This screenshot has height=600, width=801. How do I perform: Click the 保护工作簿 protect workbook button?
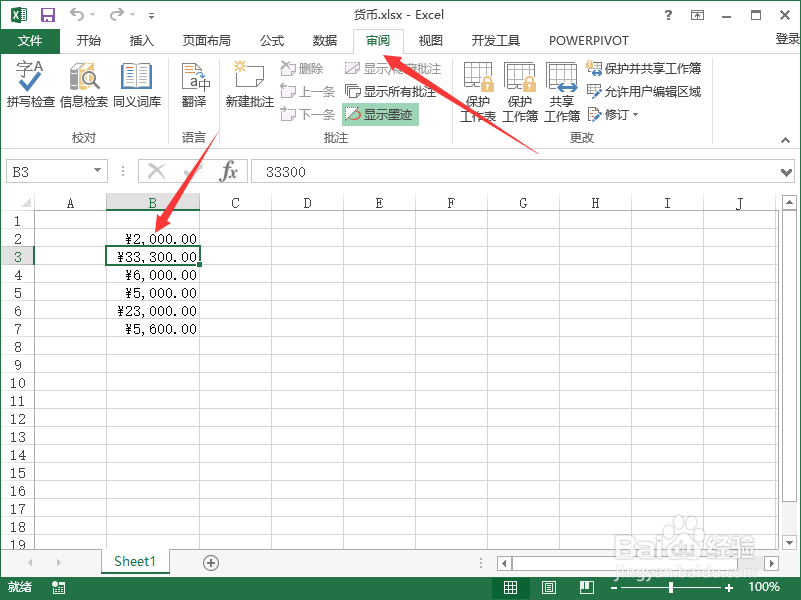click(x=520, y=93)
